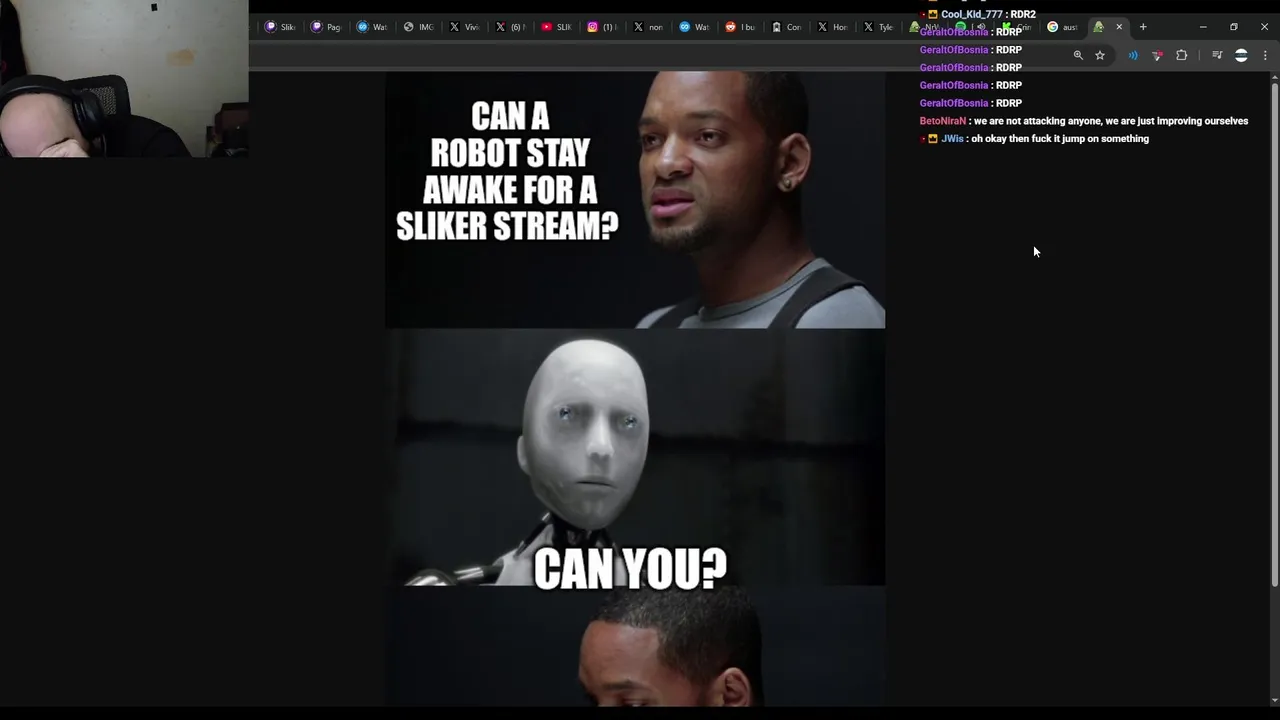Click the 'CAN YOU?' robot meme panel
The height and width of the screenshot is (720, 1280).
point(635,457)
